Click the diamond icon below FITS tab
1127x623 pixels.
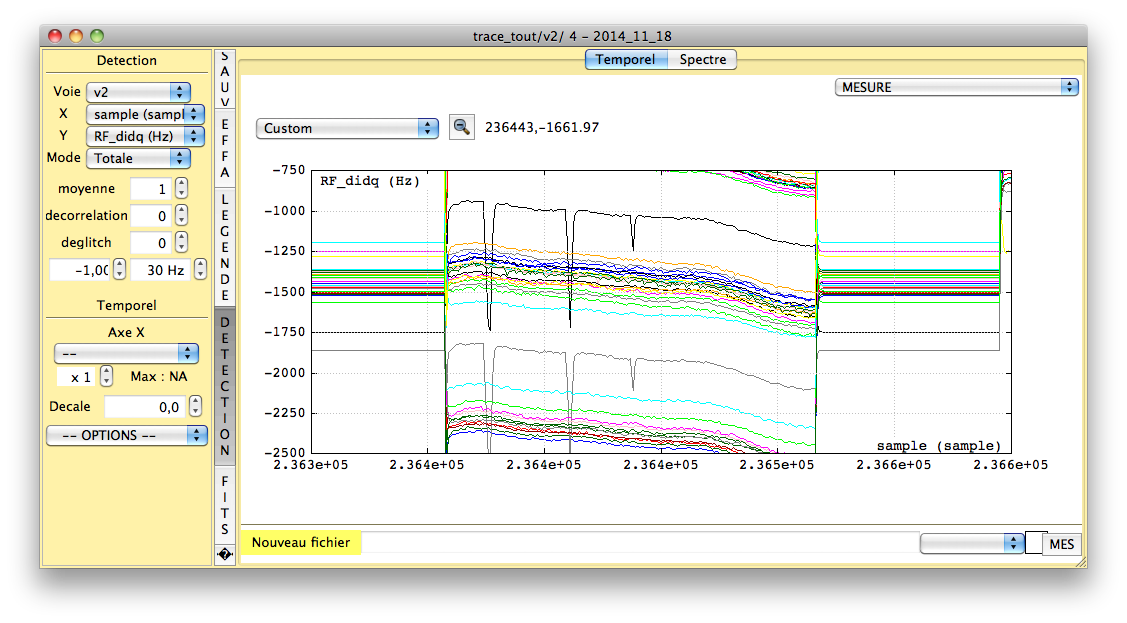pyautogui.click(x=225, y=554)
